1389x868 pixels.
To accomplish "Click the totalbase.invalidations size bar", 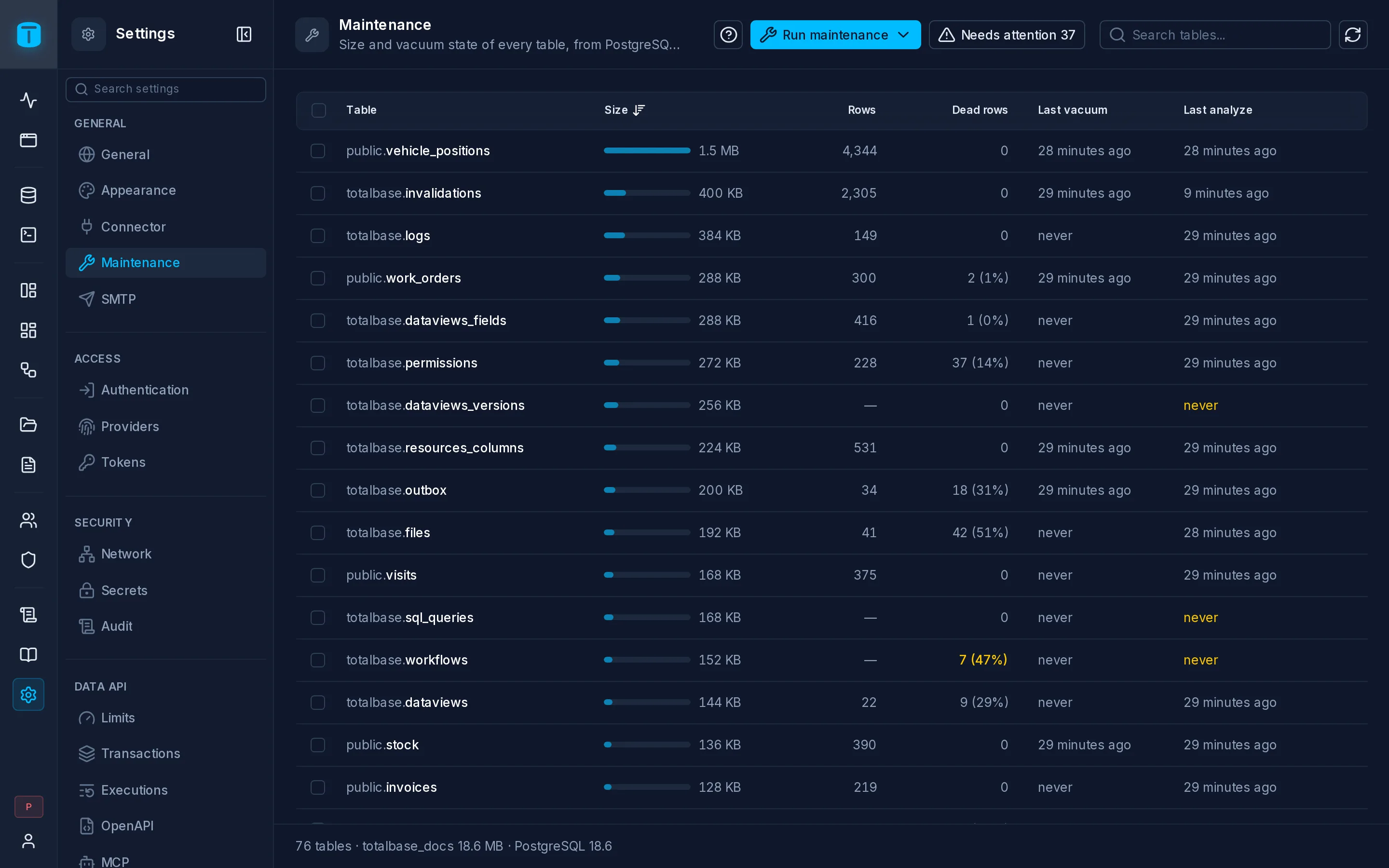I will pyautogui.click(x=647, y=193).
